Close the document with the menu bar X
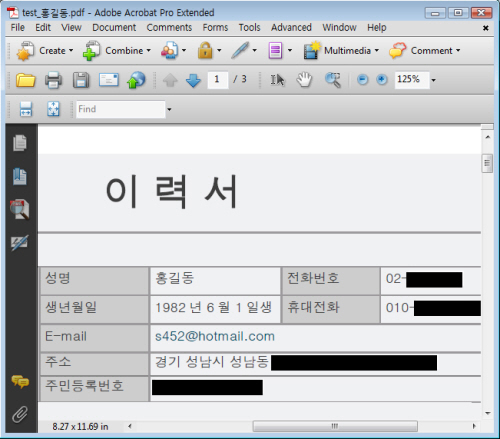The image size is (500, 439). (x=486, y=28)
